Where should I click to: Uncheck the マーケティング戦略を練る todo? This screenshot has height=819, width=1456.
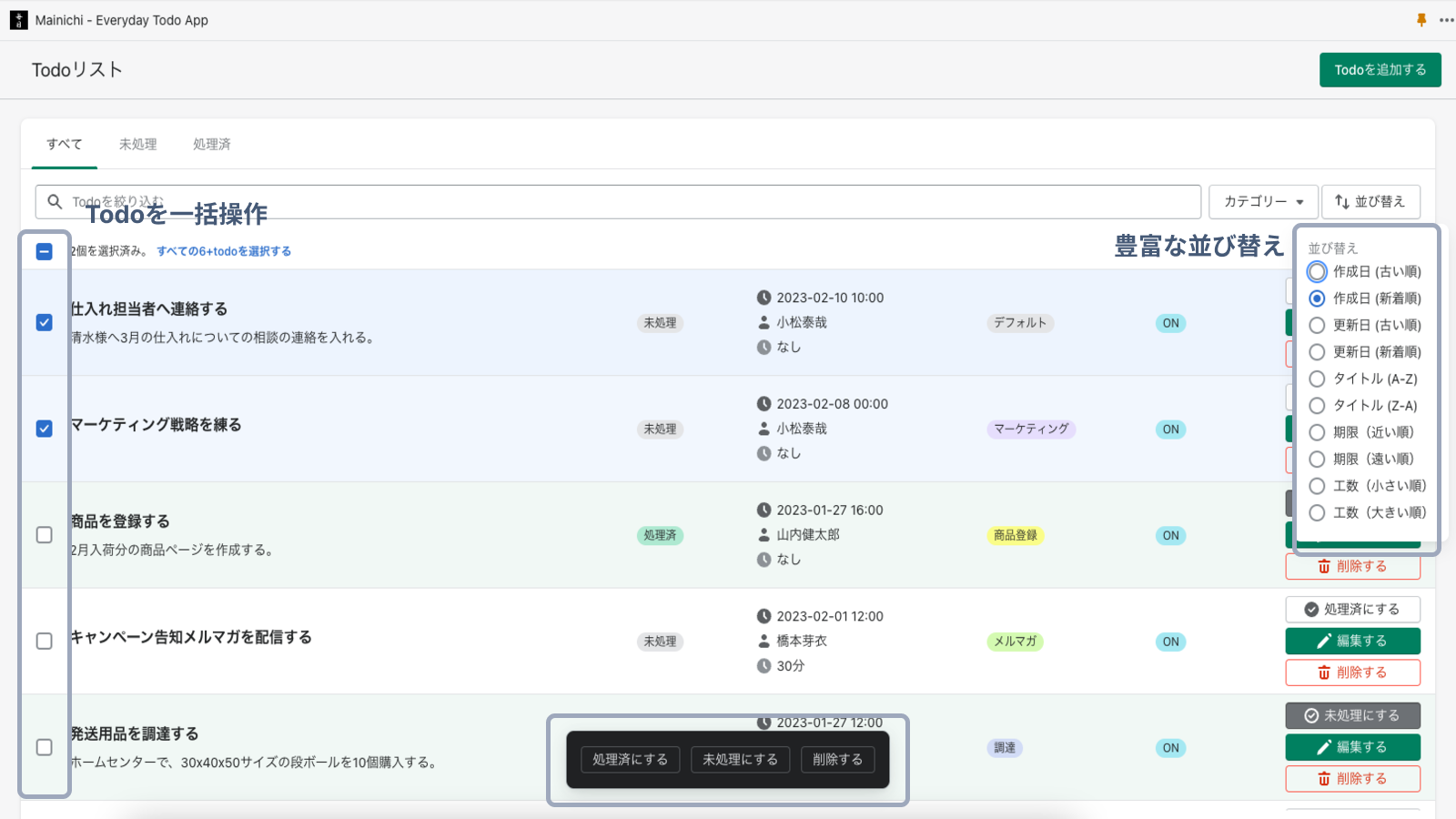(44, 429)
